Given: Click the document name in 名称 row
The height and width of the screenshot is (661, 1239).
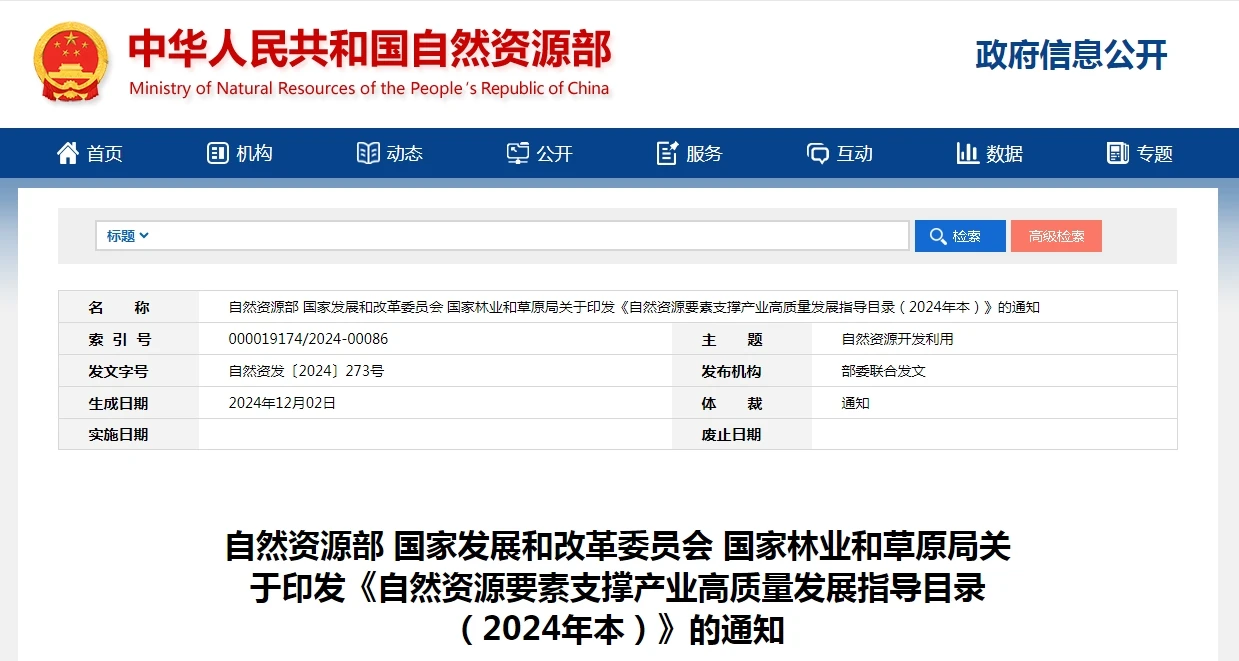Looking at the screenshot, I should point(634,307).
